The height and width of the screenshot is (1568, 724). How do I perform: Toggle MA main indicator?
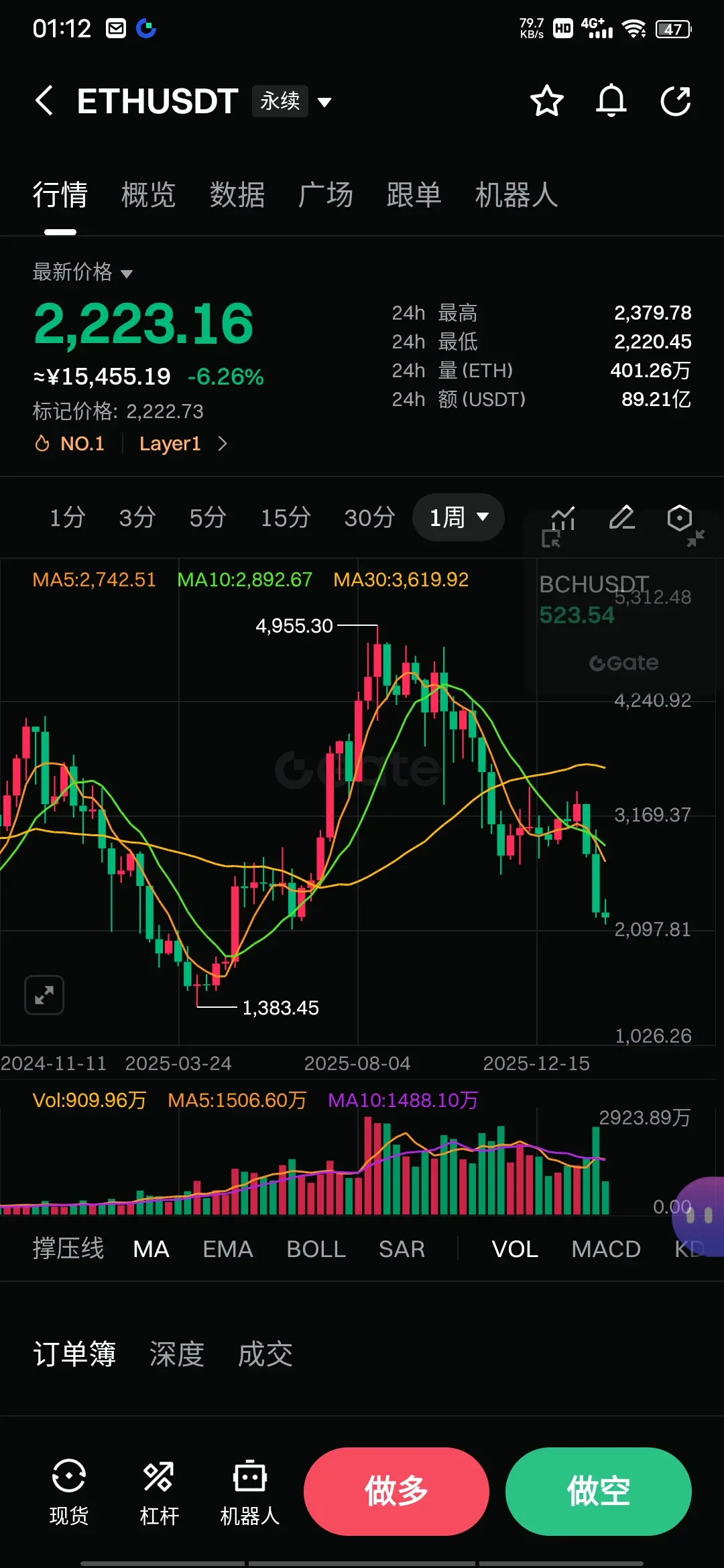tap(151, 1249)
